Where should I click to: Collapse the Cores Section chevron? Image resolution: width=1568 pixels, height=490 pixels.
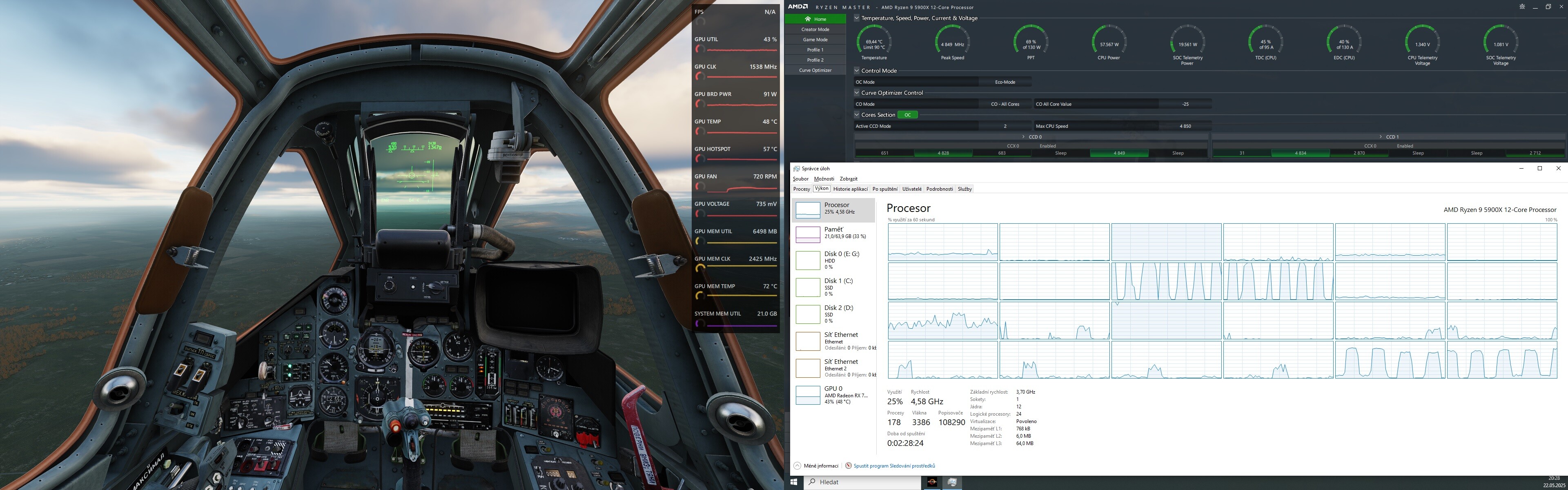856,114
